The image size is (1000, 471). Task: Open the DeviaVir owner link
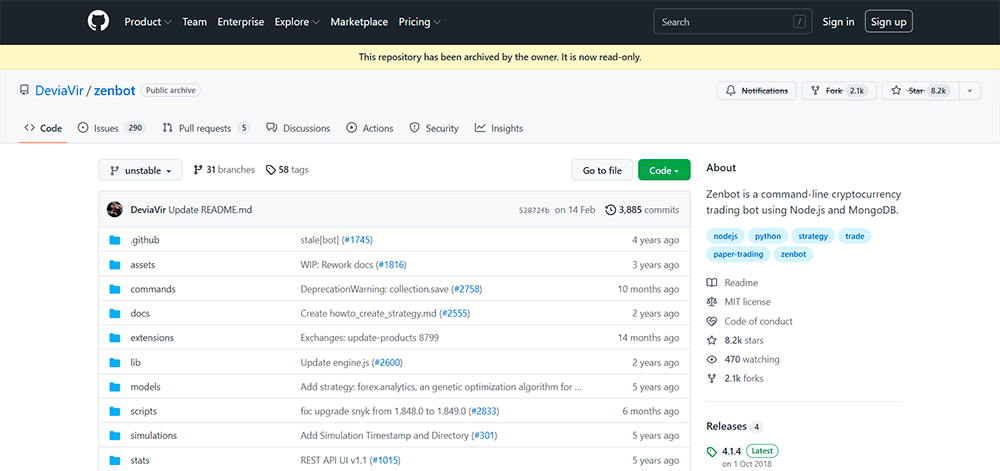pos(59,91)
